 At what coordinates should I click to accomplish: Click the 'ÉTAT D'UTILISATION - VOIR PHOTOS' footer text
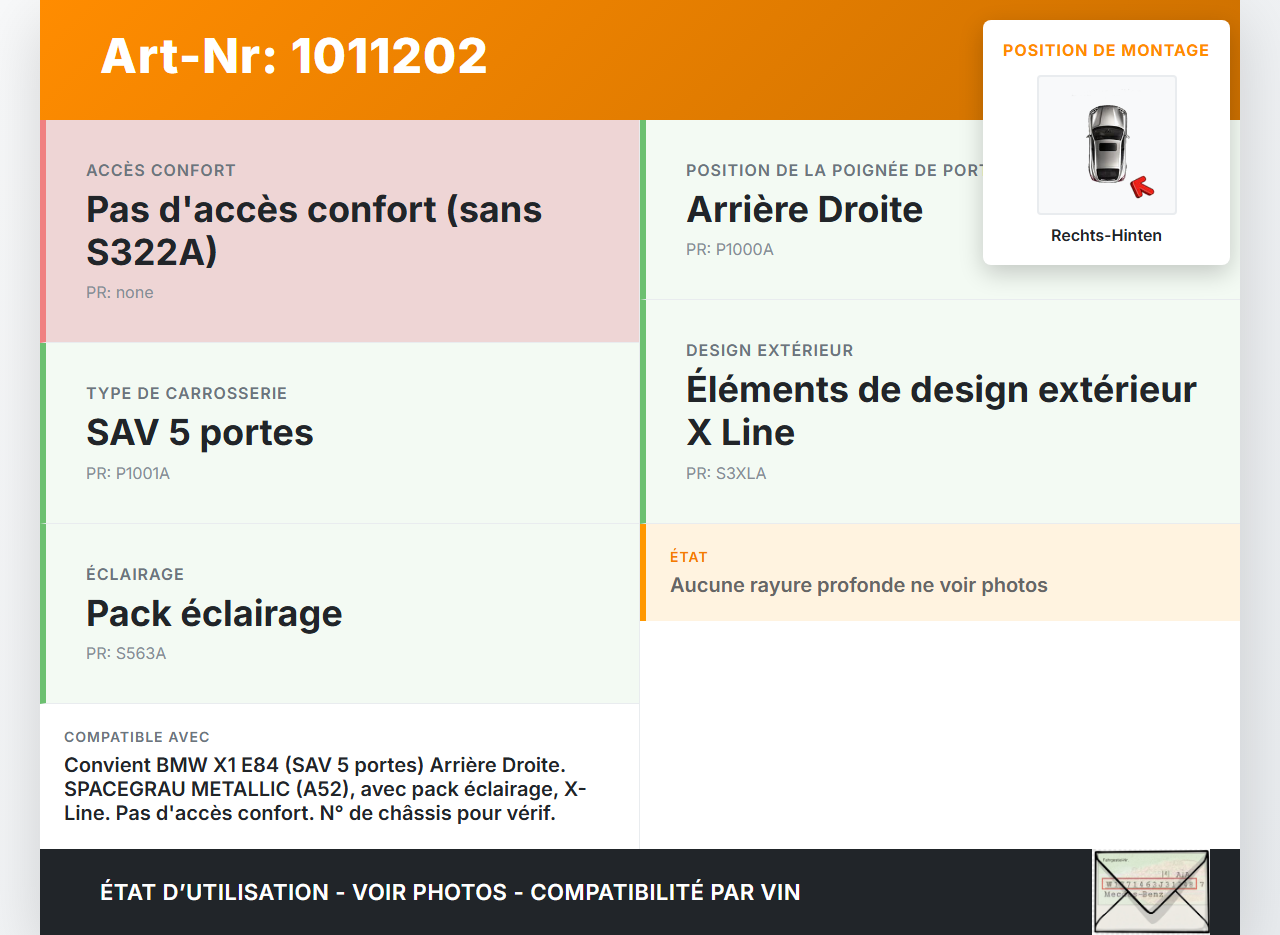[x=450, y=892]
